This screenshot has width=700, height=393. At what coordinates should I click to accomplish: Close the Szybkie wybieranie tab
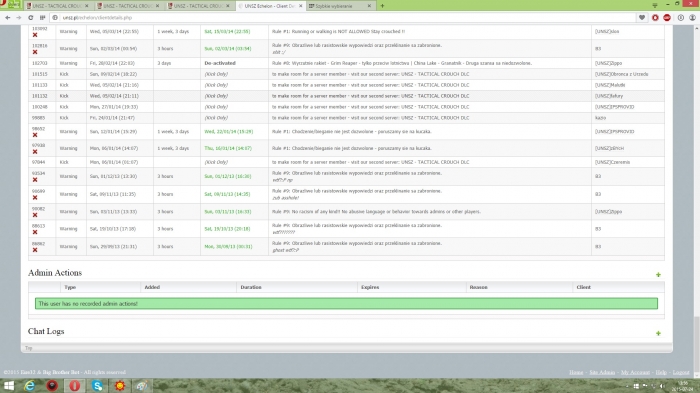point(369,6)
